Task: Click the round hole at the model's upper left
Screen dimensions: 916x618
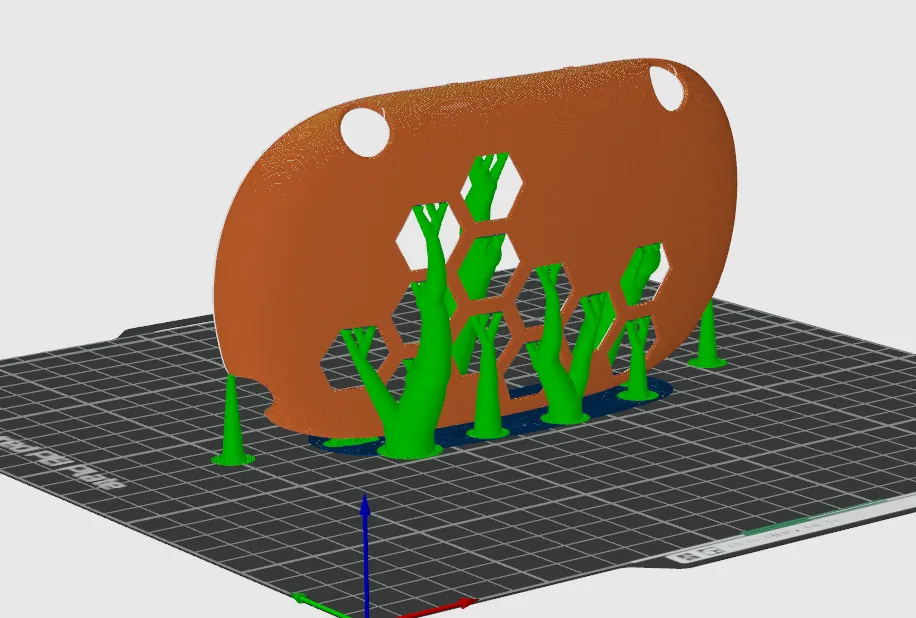Action: 365,131
